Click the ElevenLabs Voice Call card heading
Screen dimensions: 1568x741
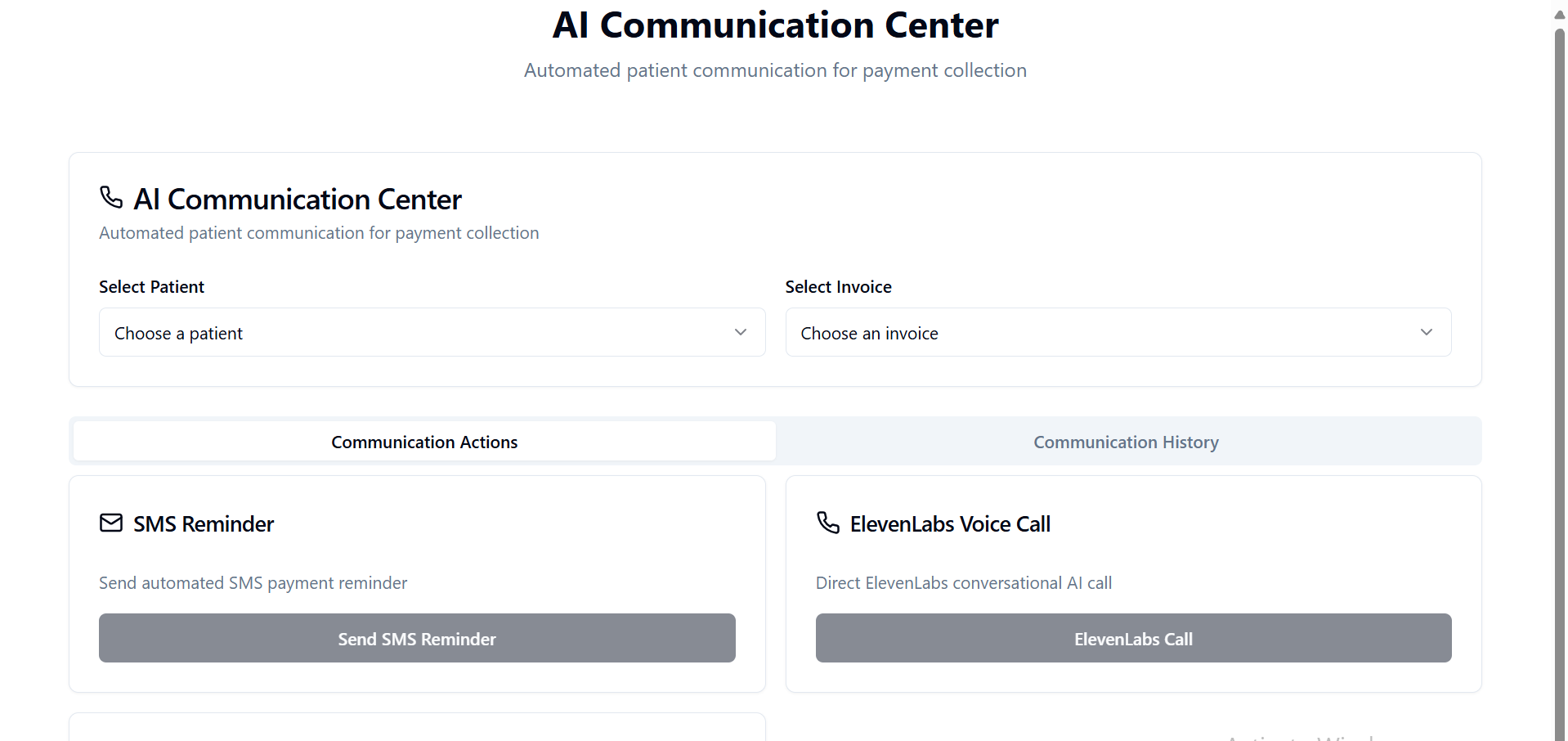point(950,524)
